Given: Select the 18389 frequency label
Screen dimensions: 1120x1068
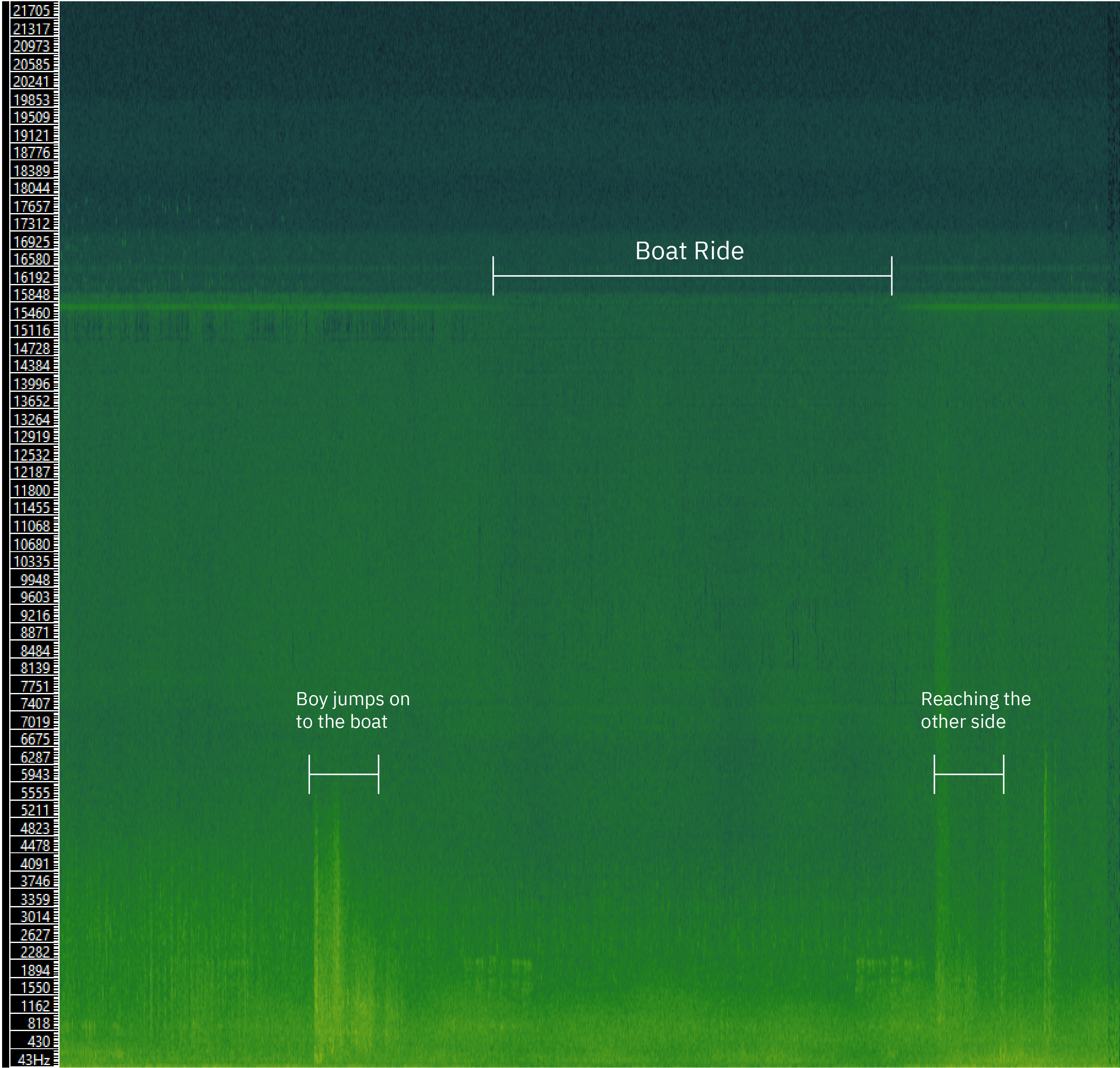Looking at the screenshot, I should click(32, 170).
